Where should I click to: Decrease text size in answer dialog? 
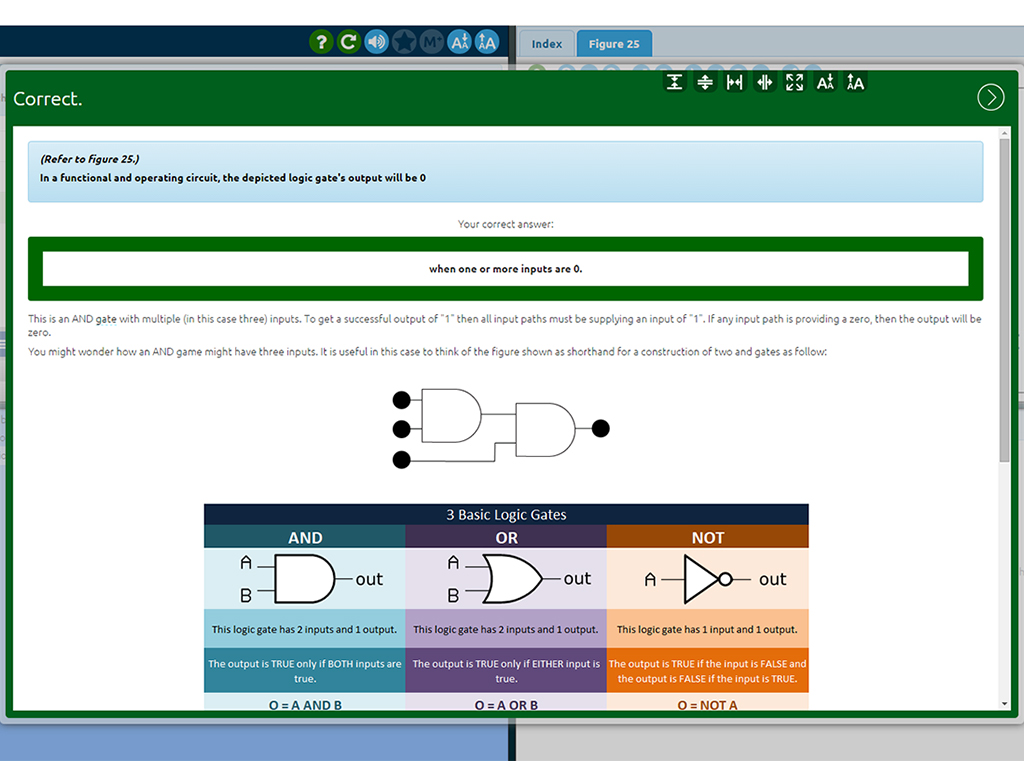[825, 82]
